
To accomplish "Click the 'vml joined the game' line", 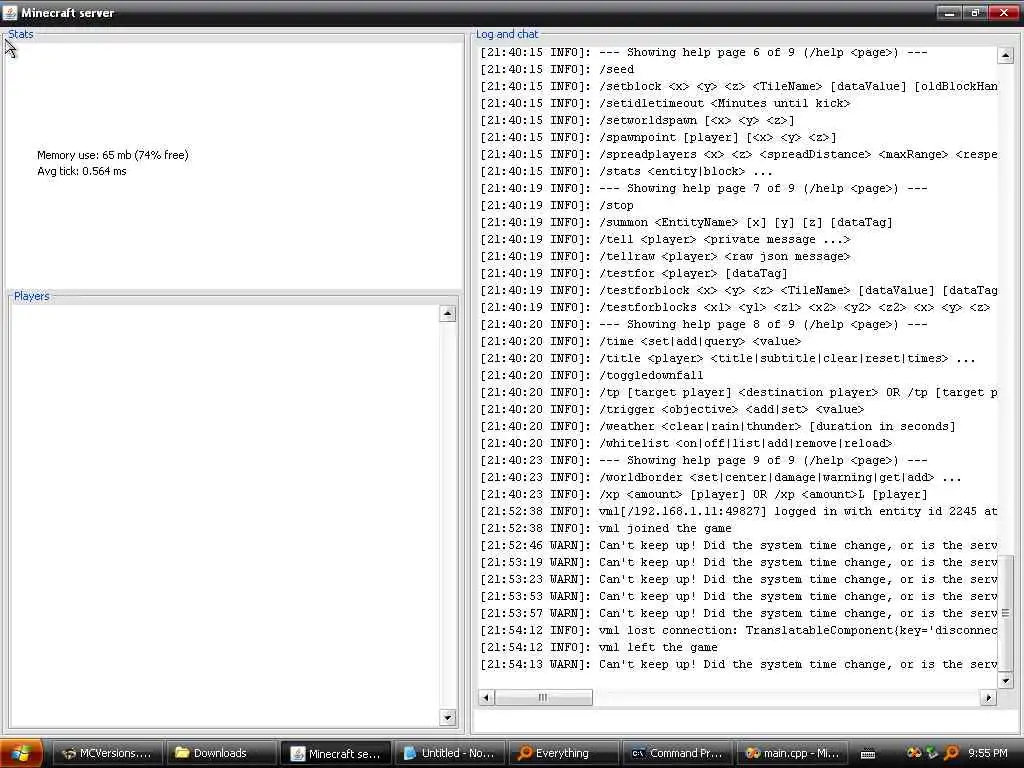I will [x=606, y=528].
